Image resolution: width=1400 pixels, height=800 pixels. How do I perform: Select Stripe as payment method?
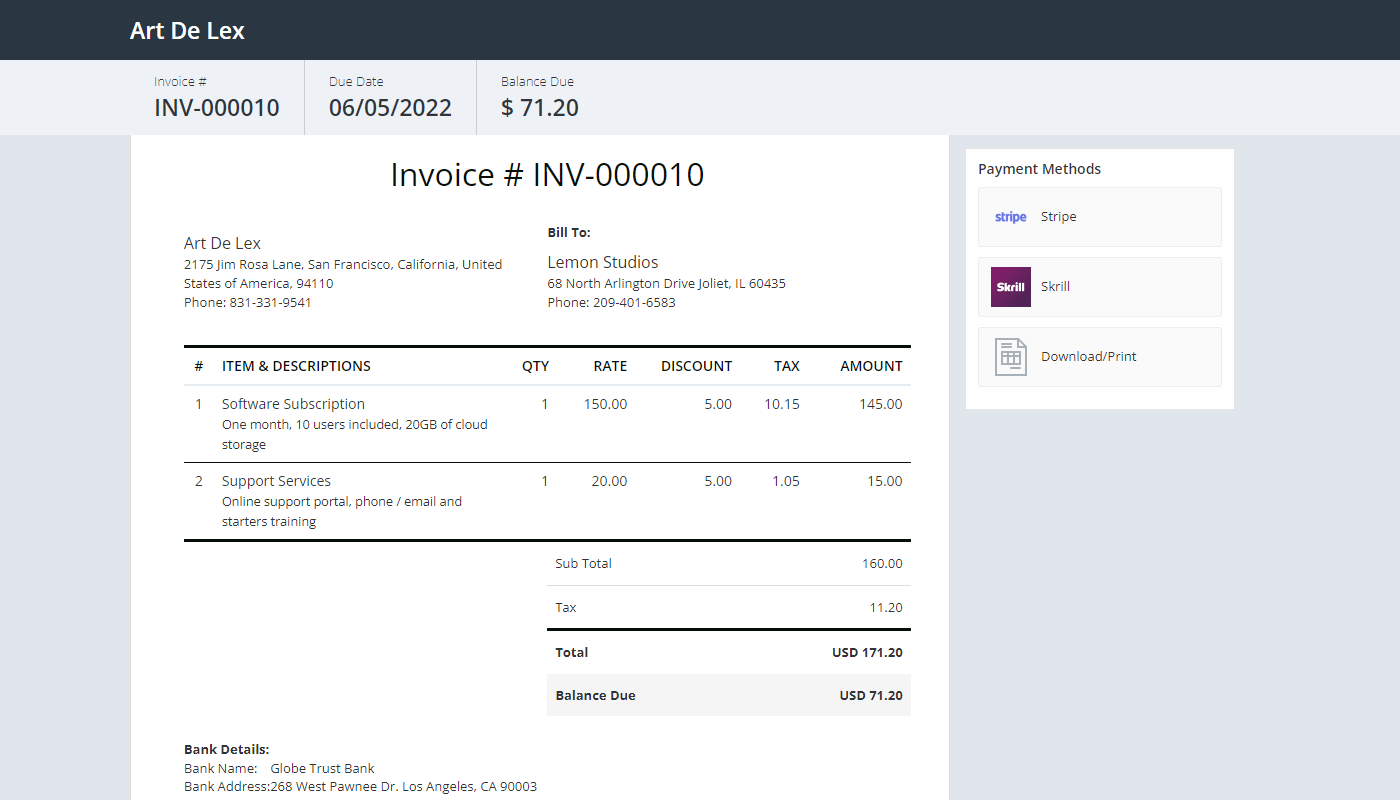1058,216
